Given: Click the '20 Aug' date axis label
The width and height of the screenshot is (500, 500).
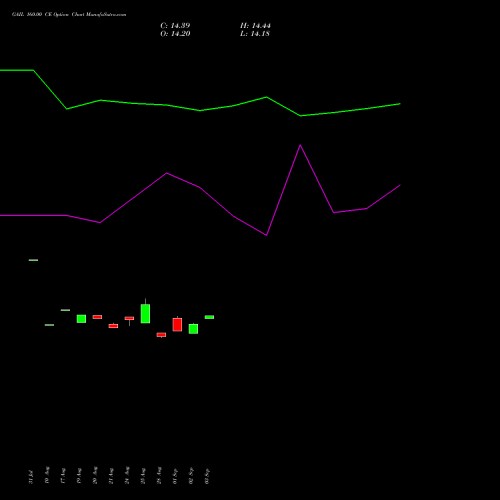Looking at the screenshot, I should [x=95, y=475].
